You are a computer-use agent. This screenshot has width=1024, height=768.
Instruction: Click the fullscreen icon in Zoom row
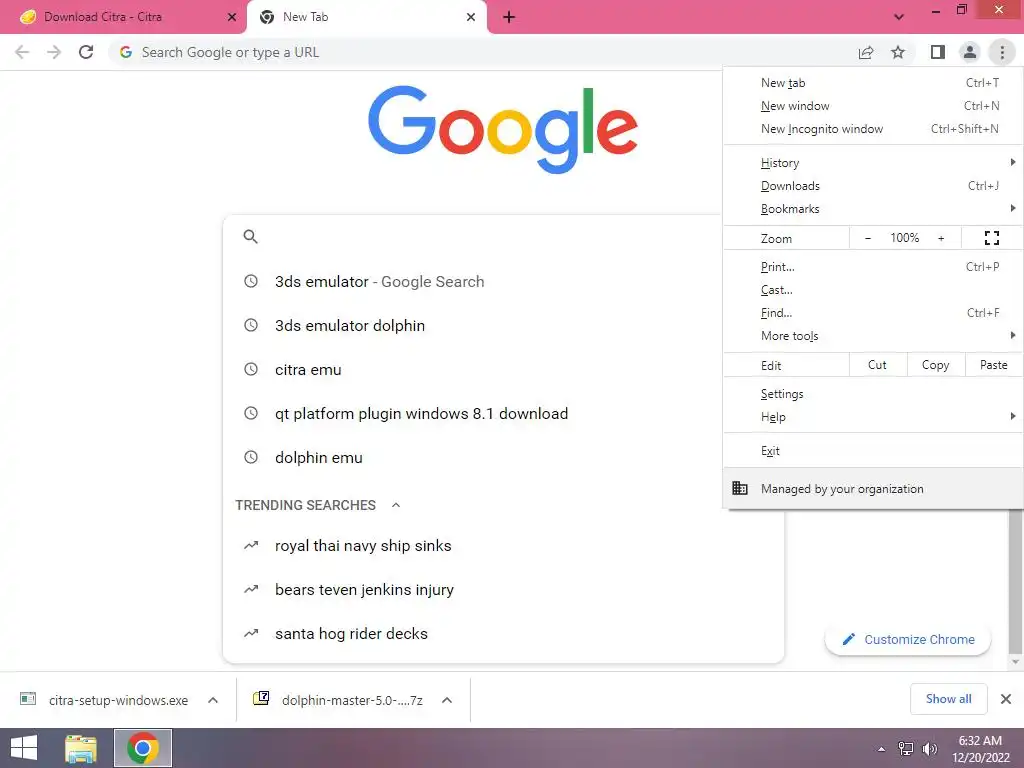point(991,238)
